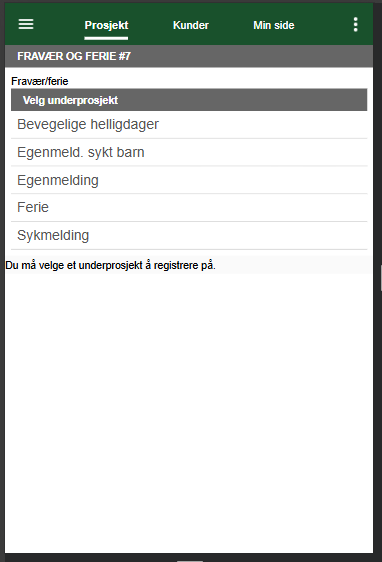The width and height of the screenshot is (382, 562).
Task: Choose Egenmeld. sykt barn subproject
Action: coord(189,152)
